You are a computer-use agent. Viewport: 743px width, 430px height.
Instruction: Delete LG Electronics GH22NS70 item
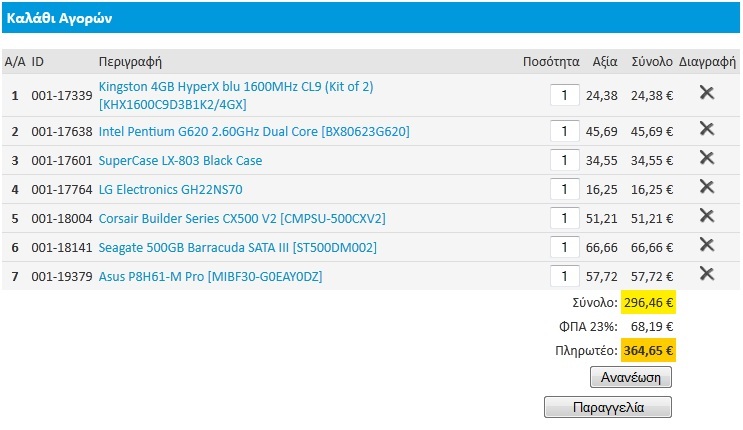point(707,187)
